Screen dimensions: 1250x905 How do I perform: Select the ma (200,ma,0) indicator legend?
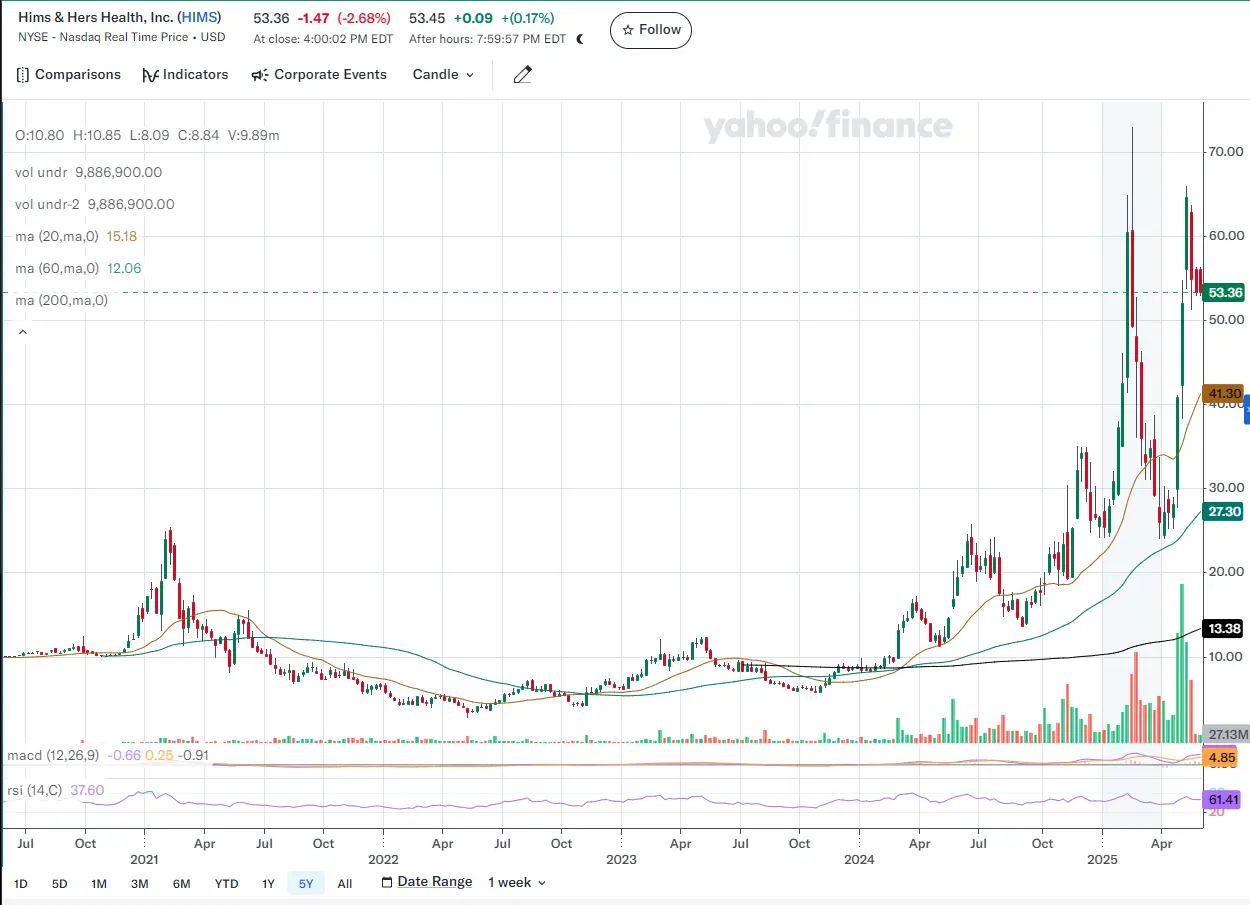61,300
